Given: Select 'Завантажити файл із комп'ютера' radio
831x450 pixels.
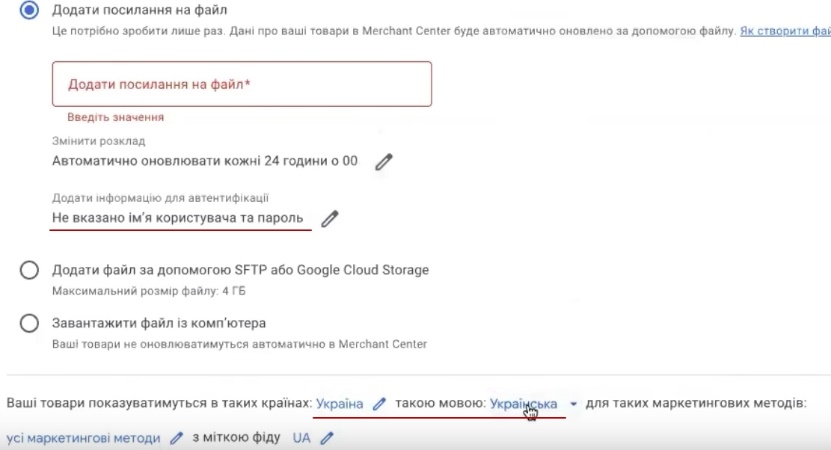Looking at the screenshot, I should click(30, 324).
